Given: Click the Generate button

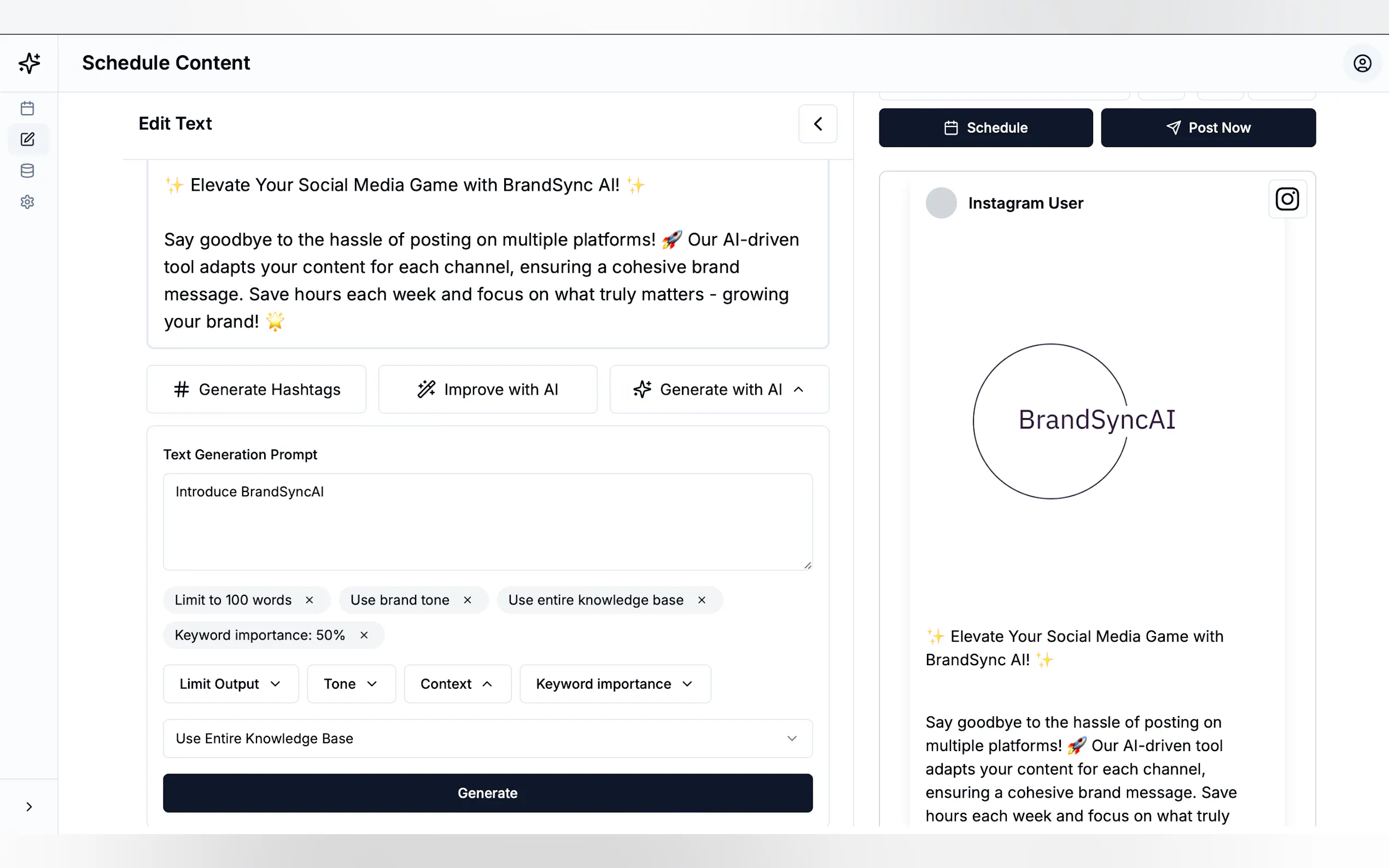Looking at the screenshot, I should pos(487,793).
